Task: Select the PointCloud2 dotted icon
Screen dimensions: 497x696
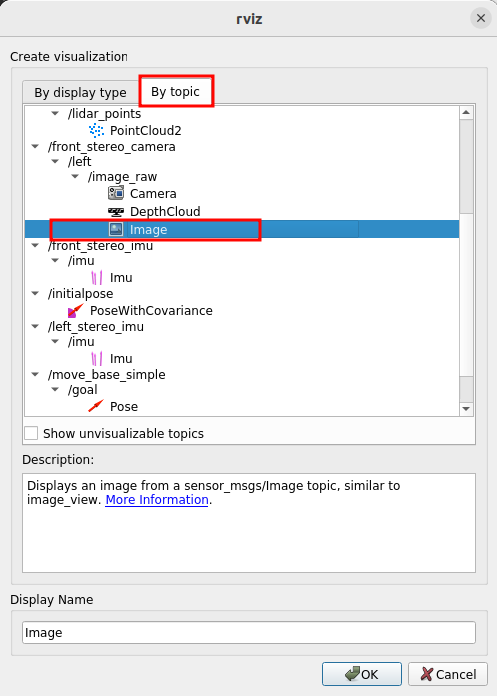Action: (x=96, y=130)
